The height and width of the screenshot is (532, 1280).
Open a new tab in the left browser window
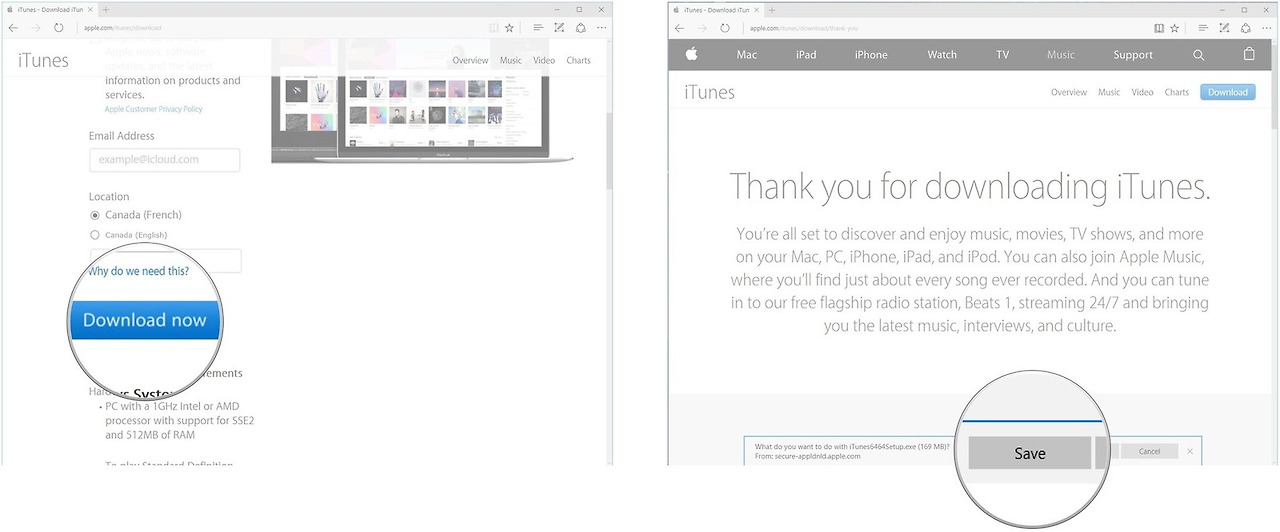[106, 9]
